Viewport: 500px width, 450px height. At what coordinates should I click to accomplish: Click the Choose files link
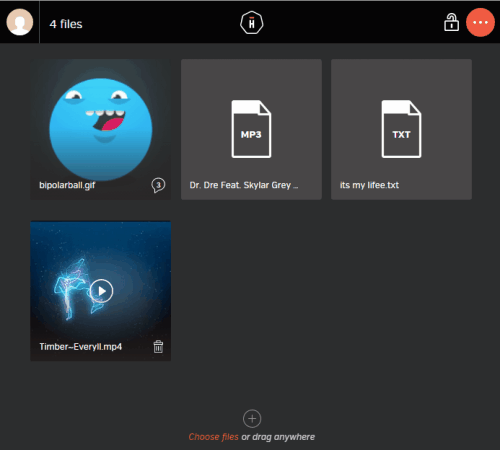tap(213, 437)
